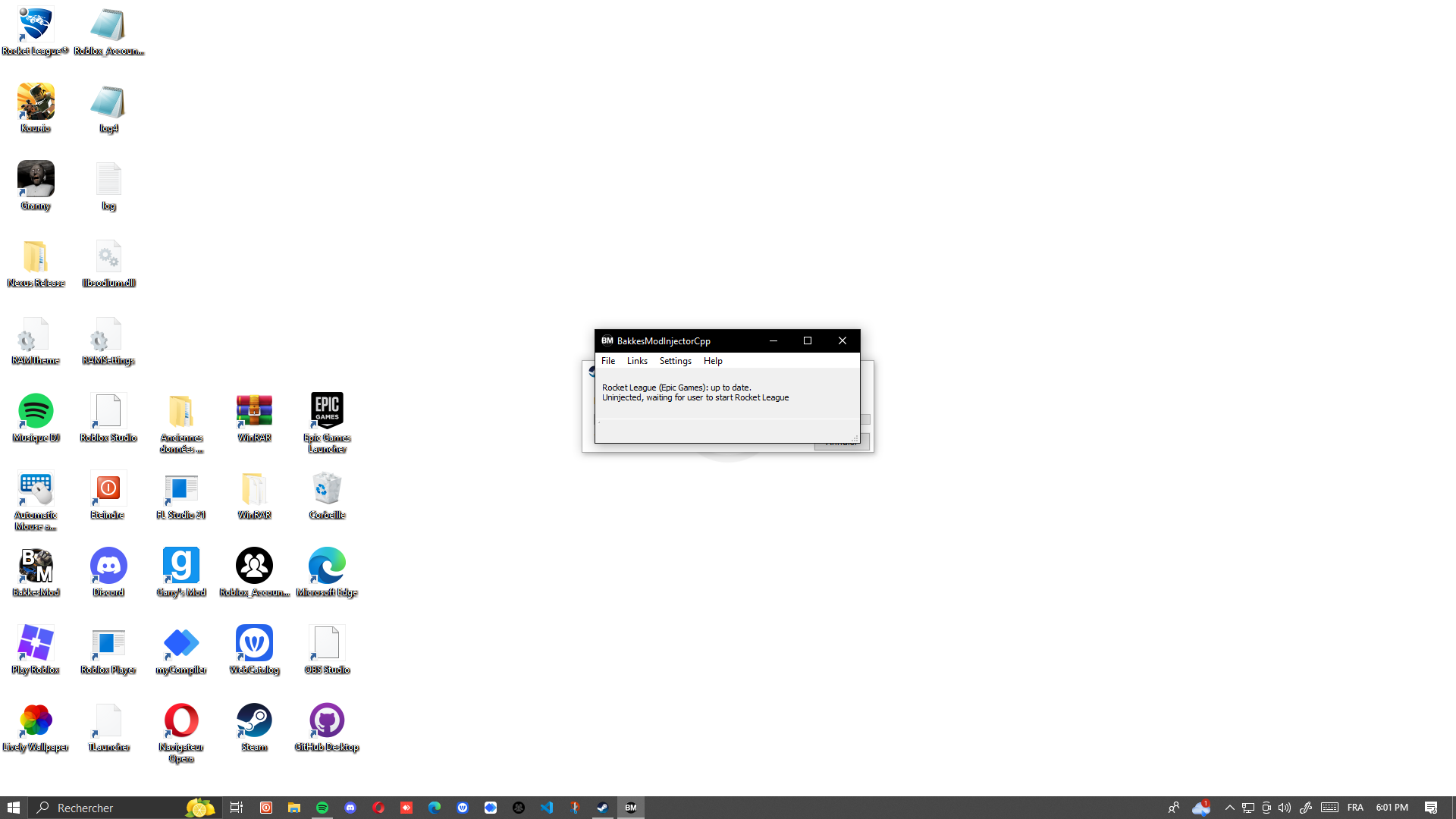The height and width of the screenshot is (819, 1456).
Task: Select the Epic Games Launcher desktop icon
Action: tap(327, 411)
